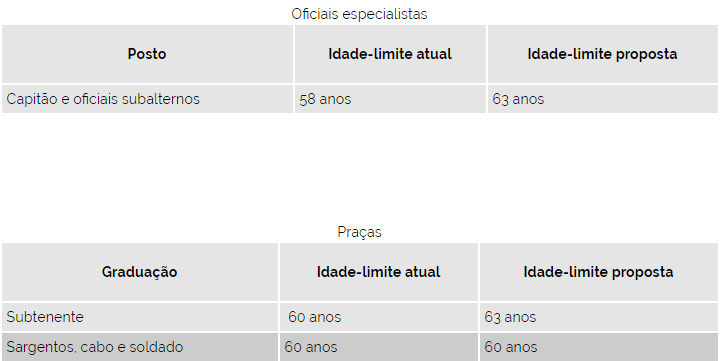Select the 'Graduação' column header
This screenshot has width=724, height=361.
click(139, 272)
